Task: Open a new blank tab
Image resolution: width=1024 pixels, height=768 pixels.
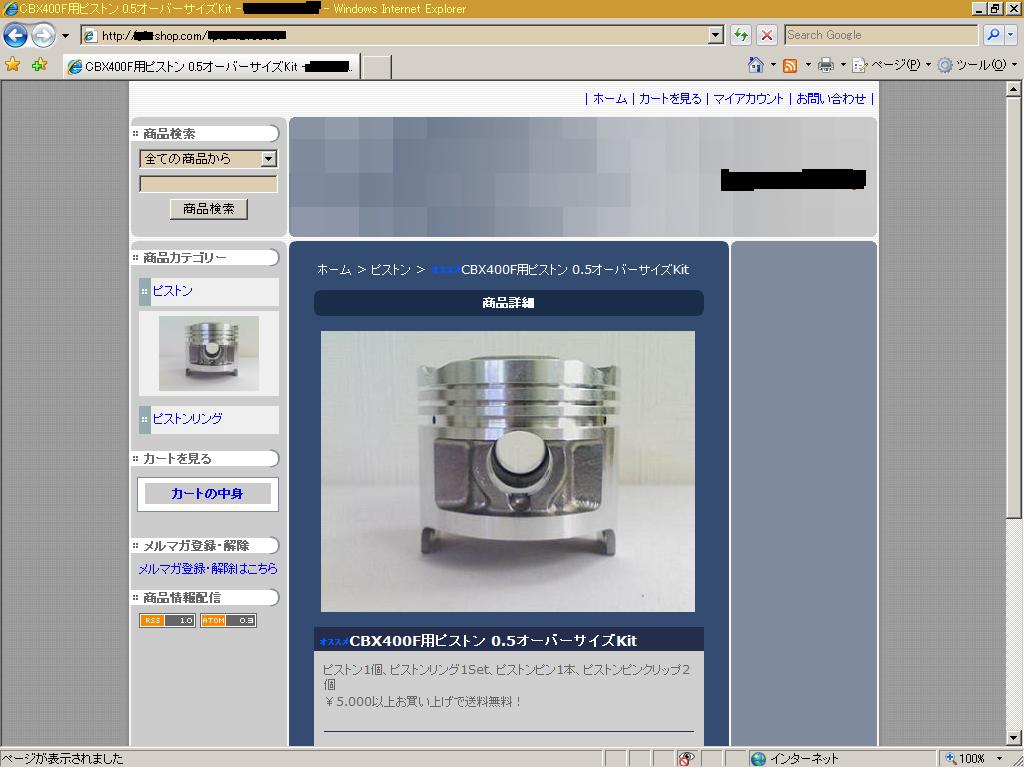Action: [x=377, y=67]
